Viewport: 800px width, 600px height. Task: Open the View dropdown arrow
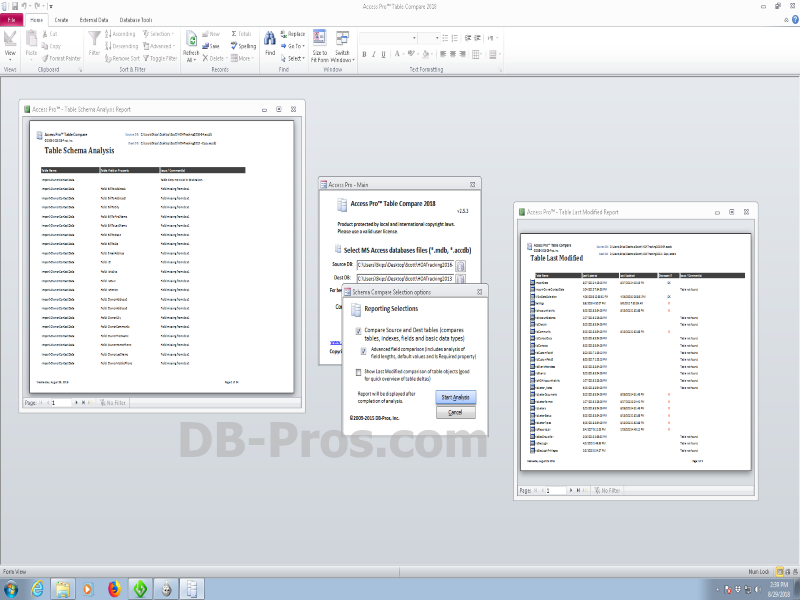(10, 60)
